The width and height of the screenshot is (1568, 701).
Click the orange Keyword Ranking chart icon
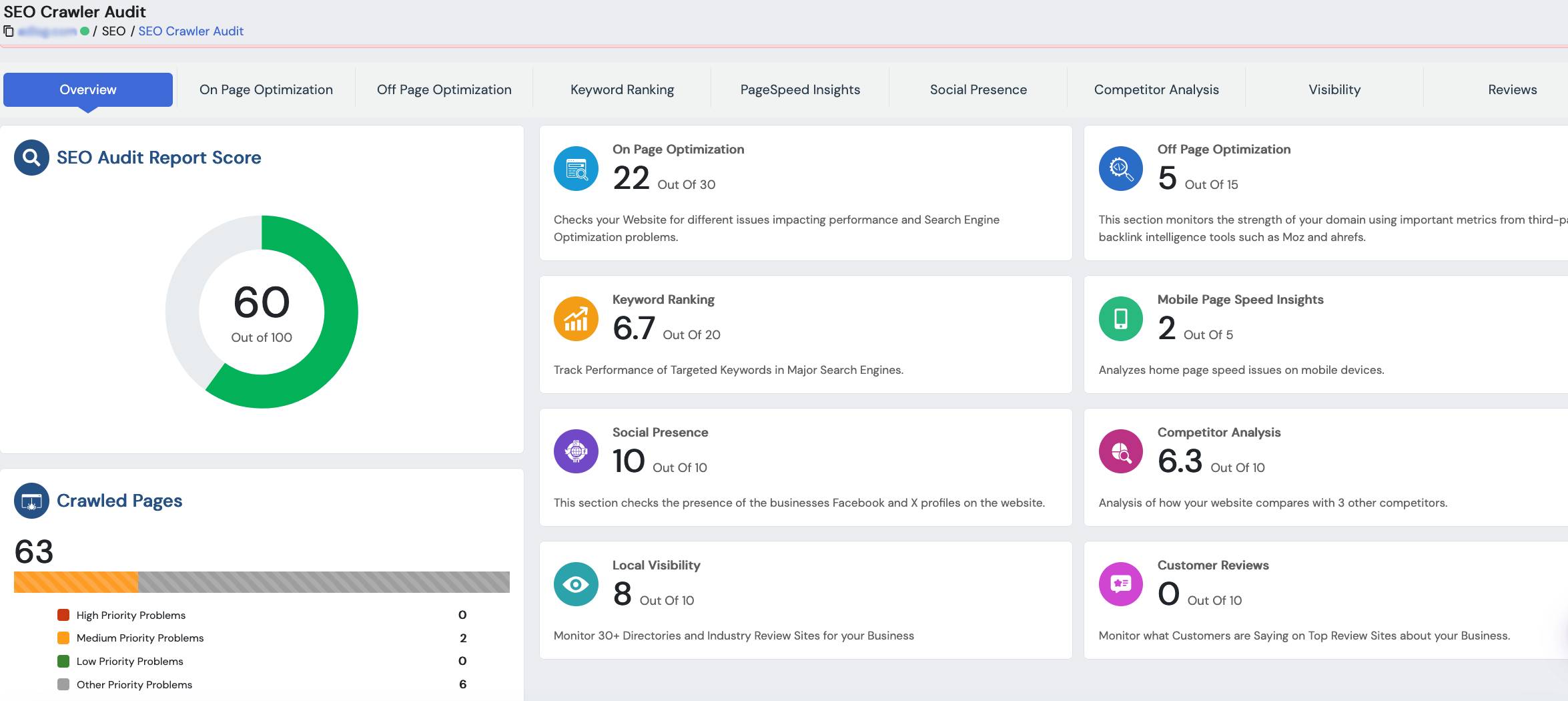576,319
